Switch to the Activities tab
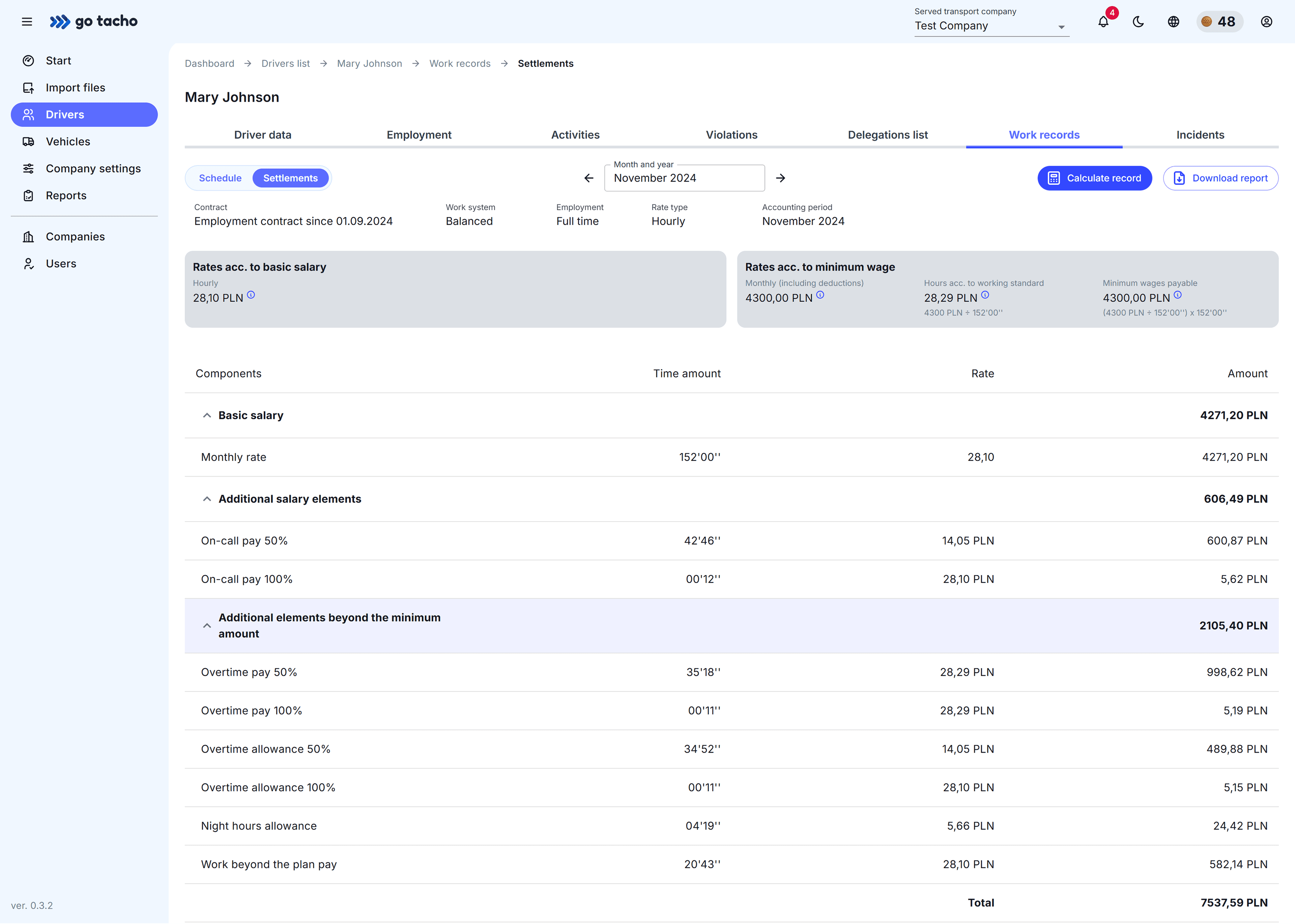The width and height of the screenshot is (1295, 924). (575, 135)
